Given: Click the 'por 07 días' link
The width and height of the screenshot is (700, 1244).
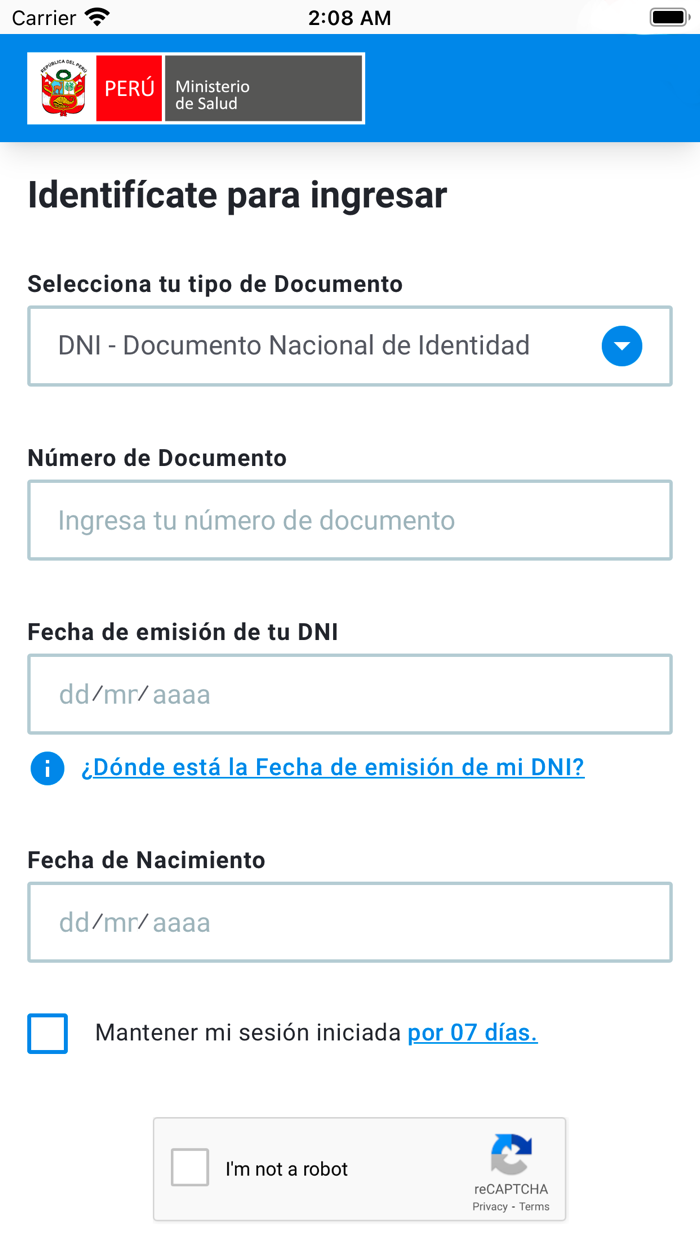Looking at the screenshot, I should (x=472, y=1032).
